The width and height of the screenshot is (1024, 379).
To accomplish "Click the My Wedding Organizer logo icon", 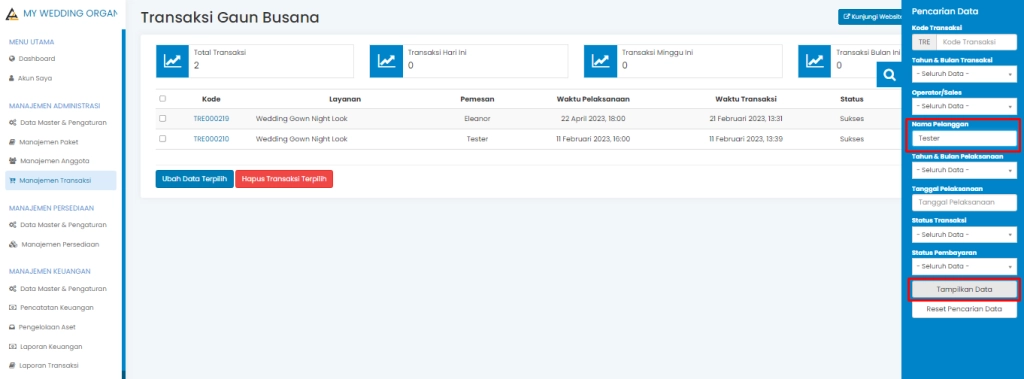I will [x=12, y=13].
